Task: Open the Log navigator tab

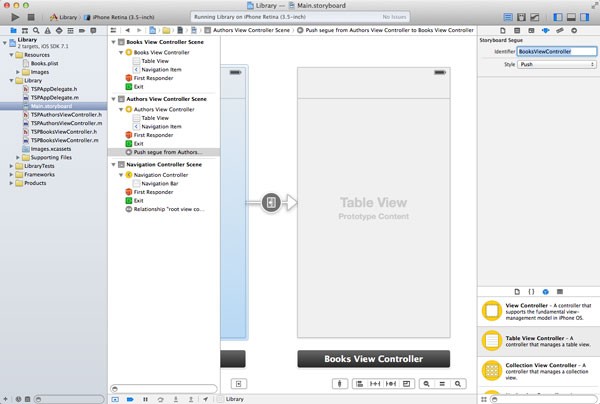Action: click(x=93, y=31)
